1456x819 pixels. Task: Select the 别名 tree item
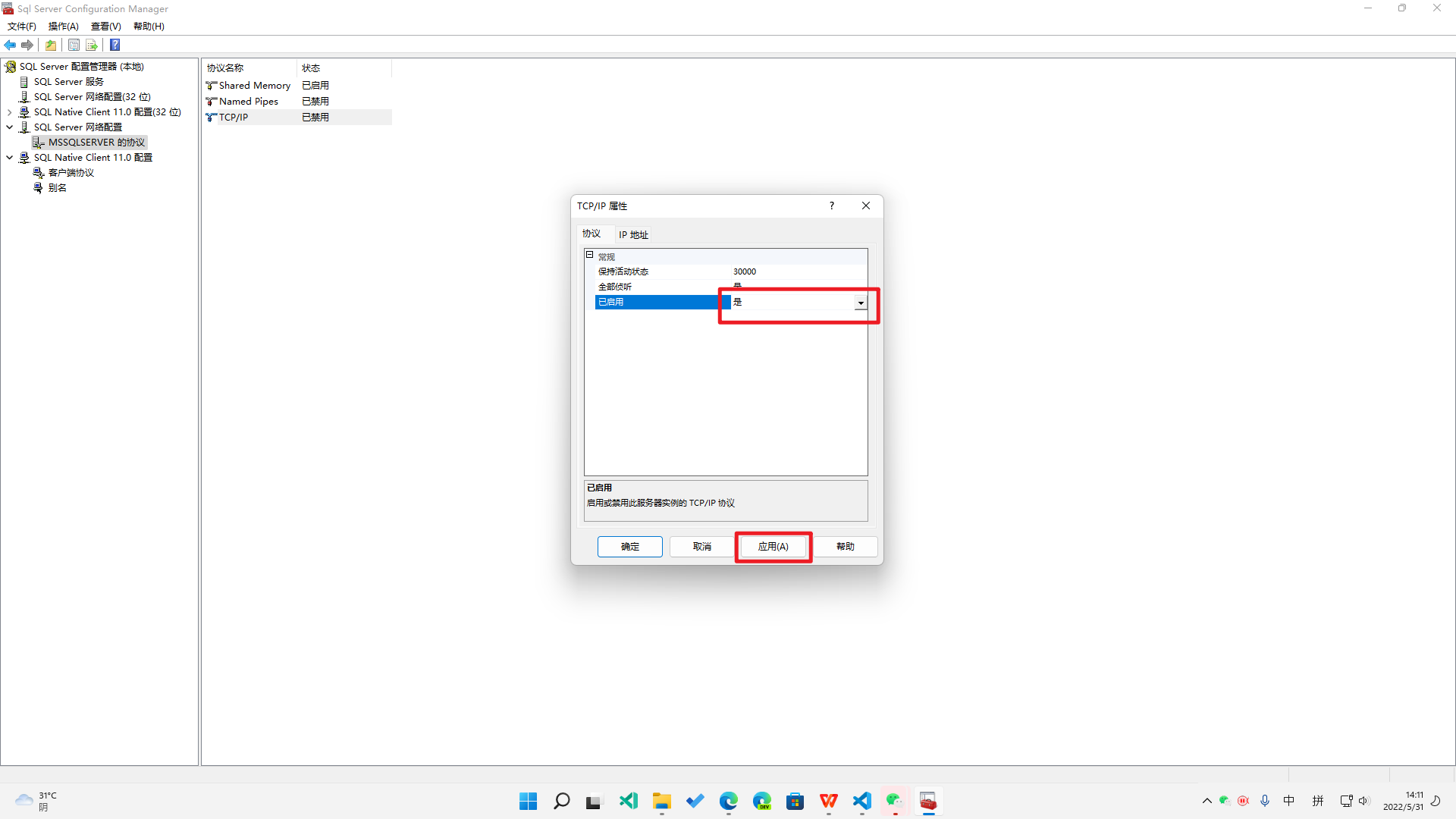[x=58, y=188]
